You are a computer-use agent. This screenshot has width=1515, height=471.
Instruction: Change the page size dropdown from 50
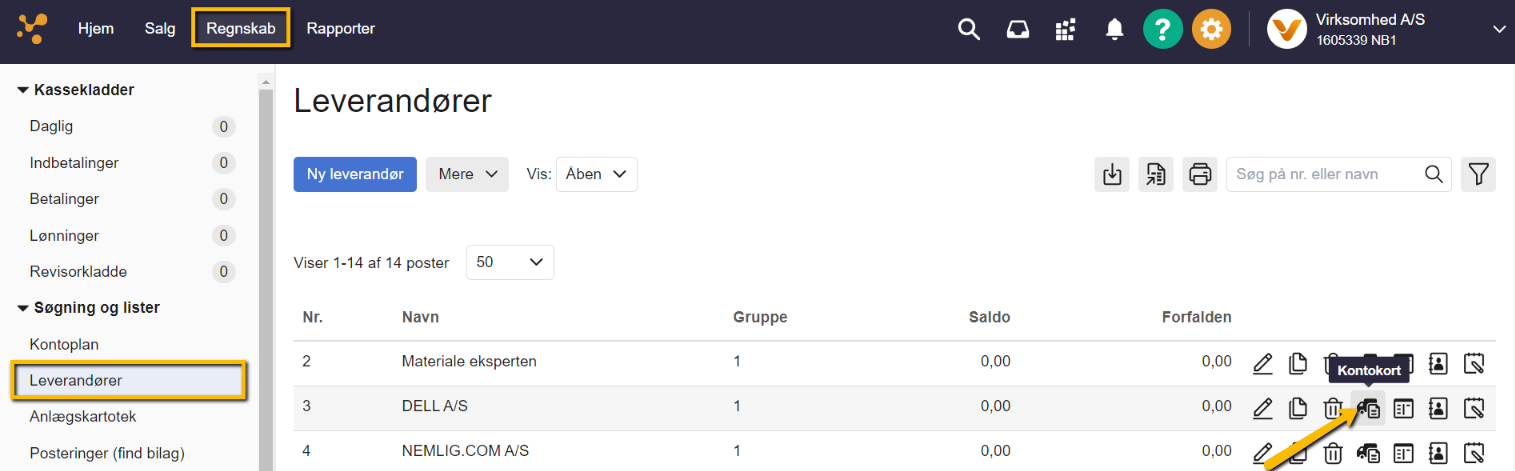click(x=510, y=262)
